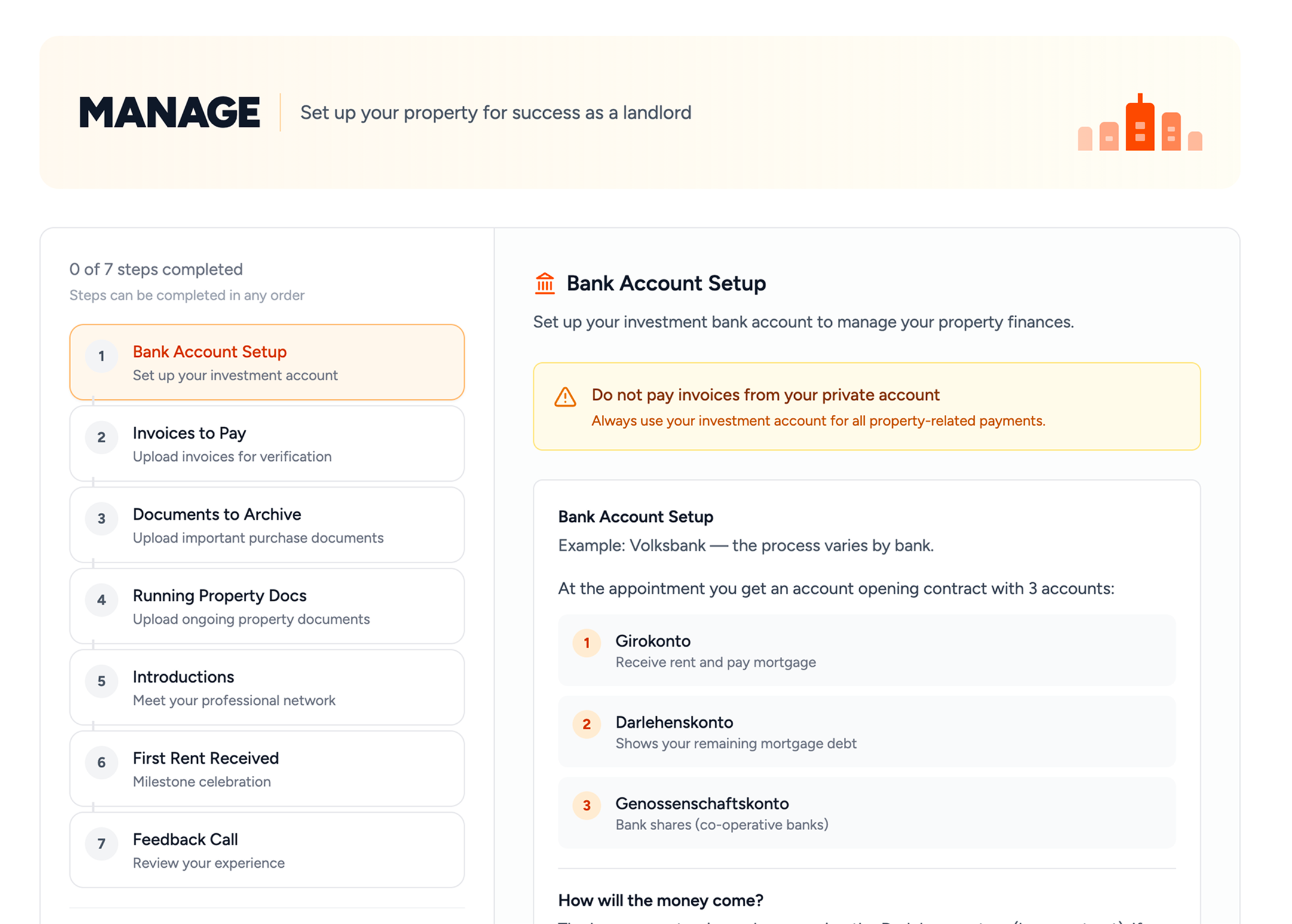Image resolution: width=1292 pixels, height=924 pixels.
Task: Open the Introductions step
Action: 267,687
